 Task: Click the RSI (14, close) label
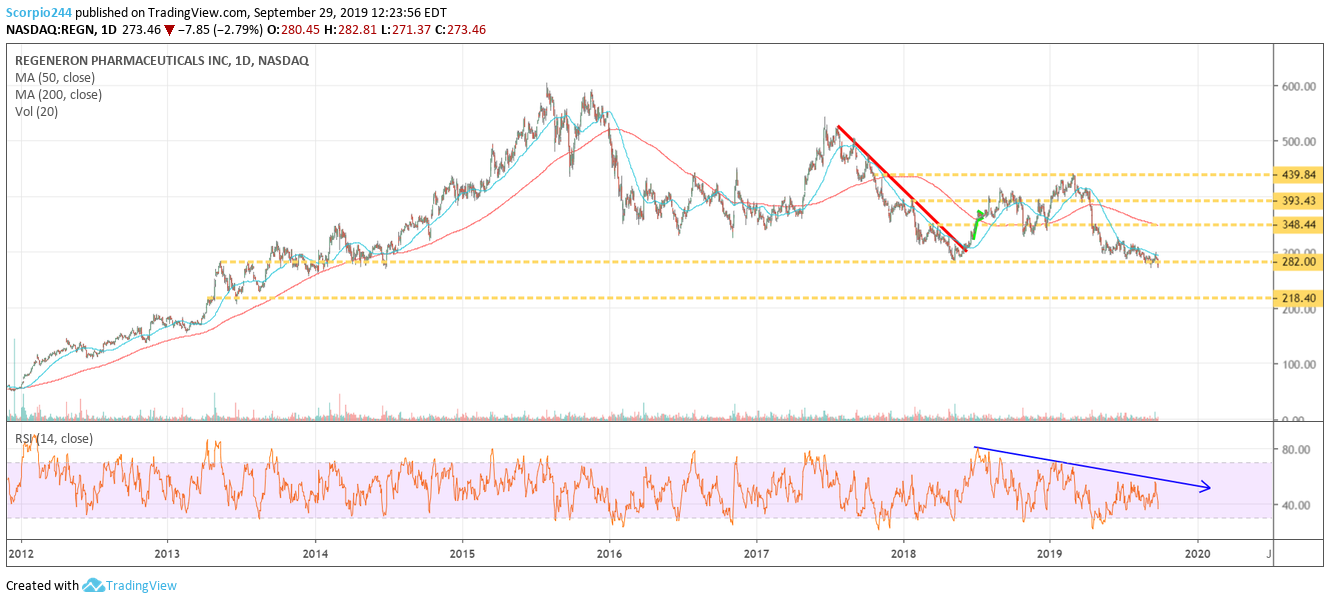click(x=55, y=438)
